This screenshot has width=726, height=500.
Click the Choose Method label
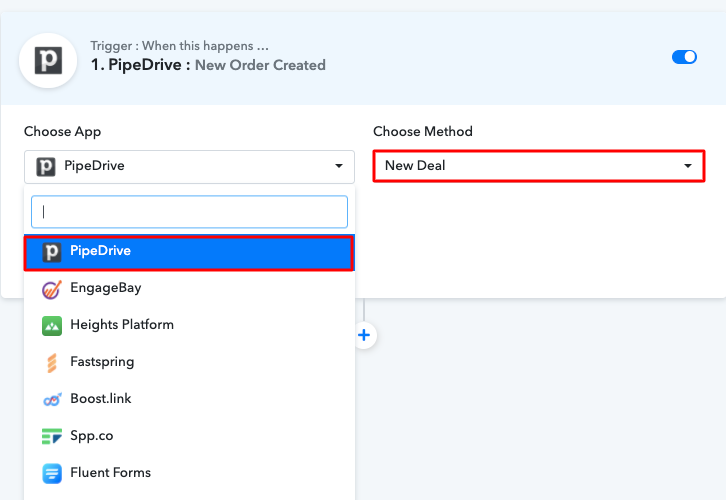click(423, 131)
